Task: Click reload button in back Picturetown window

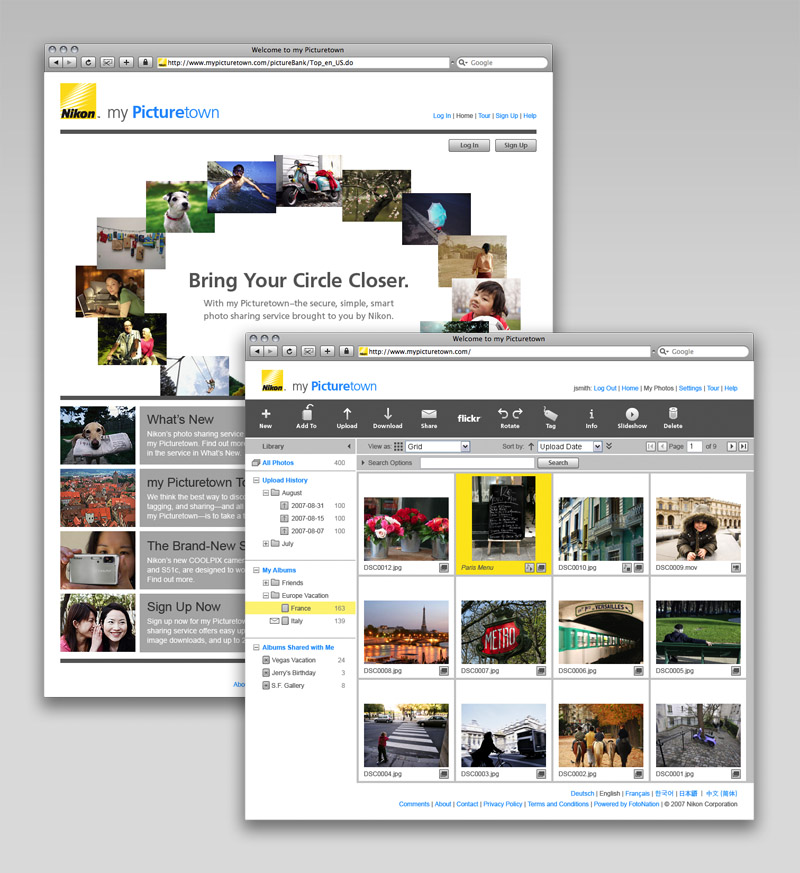Action: 88,62
